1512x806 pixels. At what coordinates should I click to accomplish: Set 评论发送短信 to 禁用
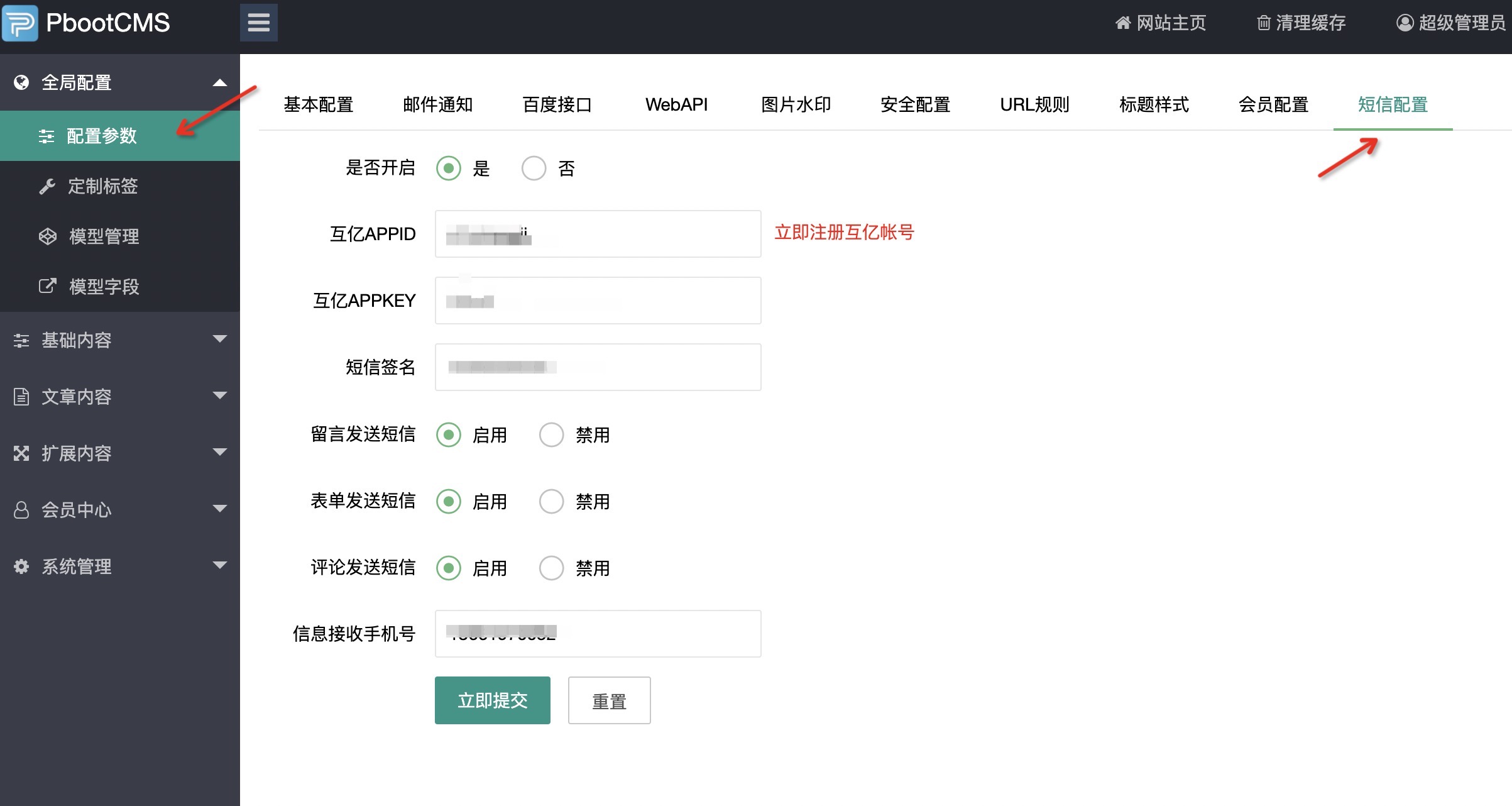[551, 568]
